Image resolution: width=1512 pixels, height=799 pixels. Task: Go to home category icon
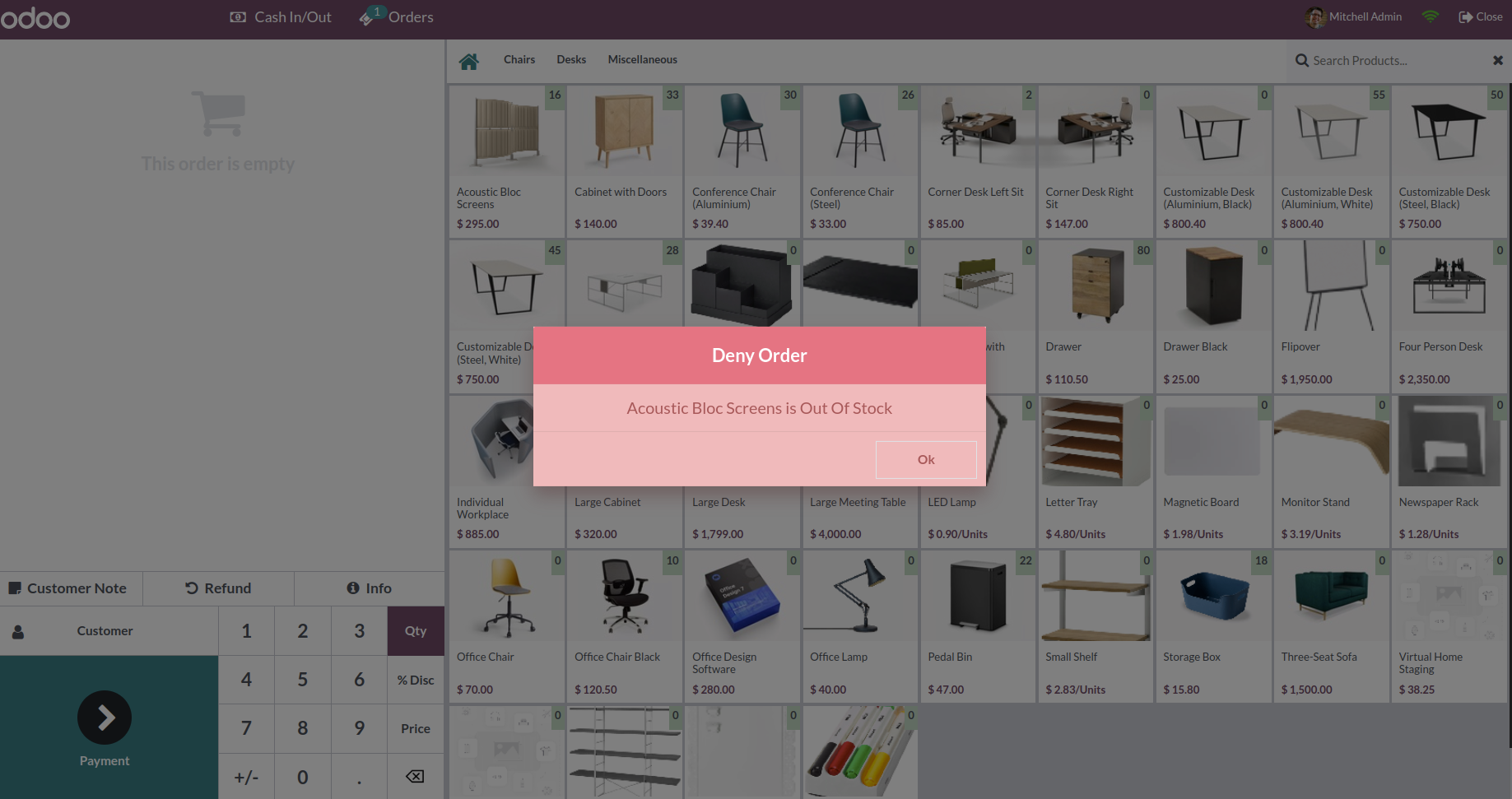coord(469,61)
